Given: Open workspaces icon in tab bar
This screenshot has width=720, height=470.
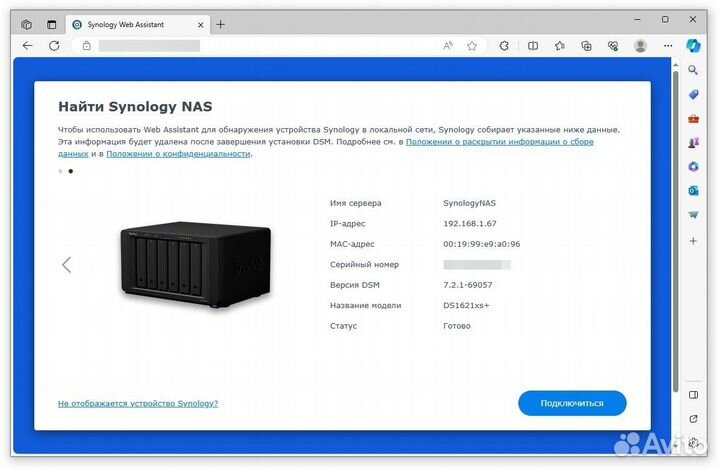Looking at the screenshot, I should click(27, 25).
